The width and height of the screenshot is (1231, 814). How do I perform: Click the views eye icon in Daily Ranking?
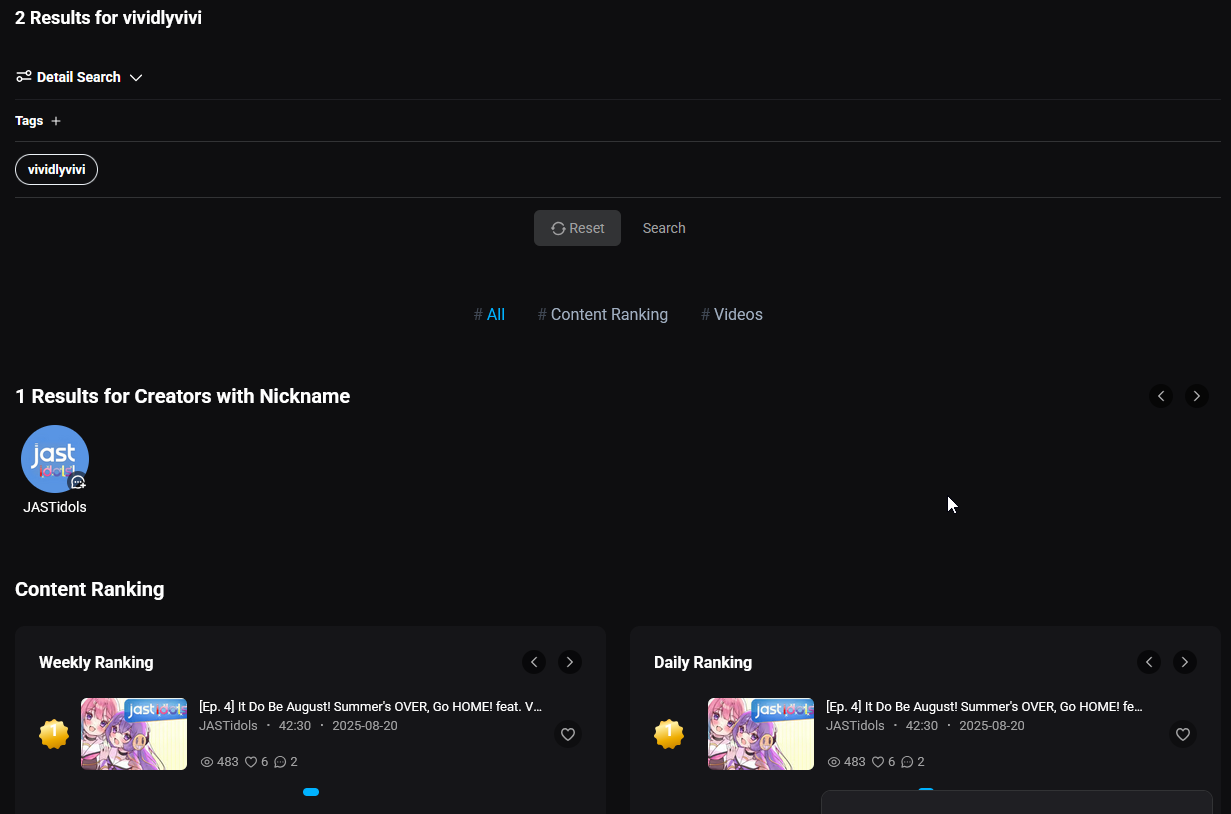[x=834, y=762]
